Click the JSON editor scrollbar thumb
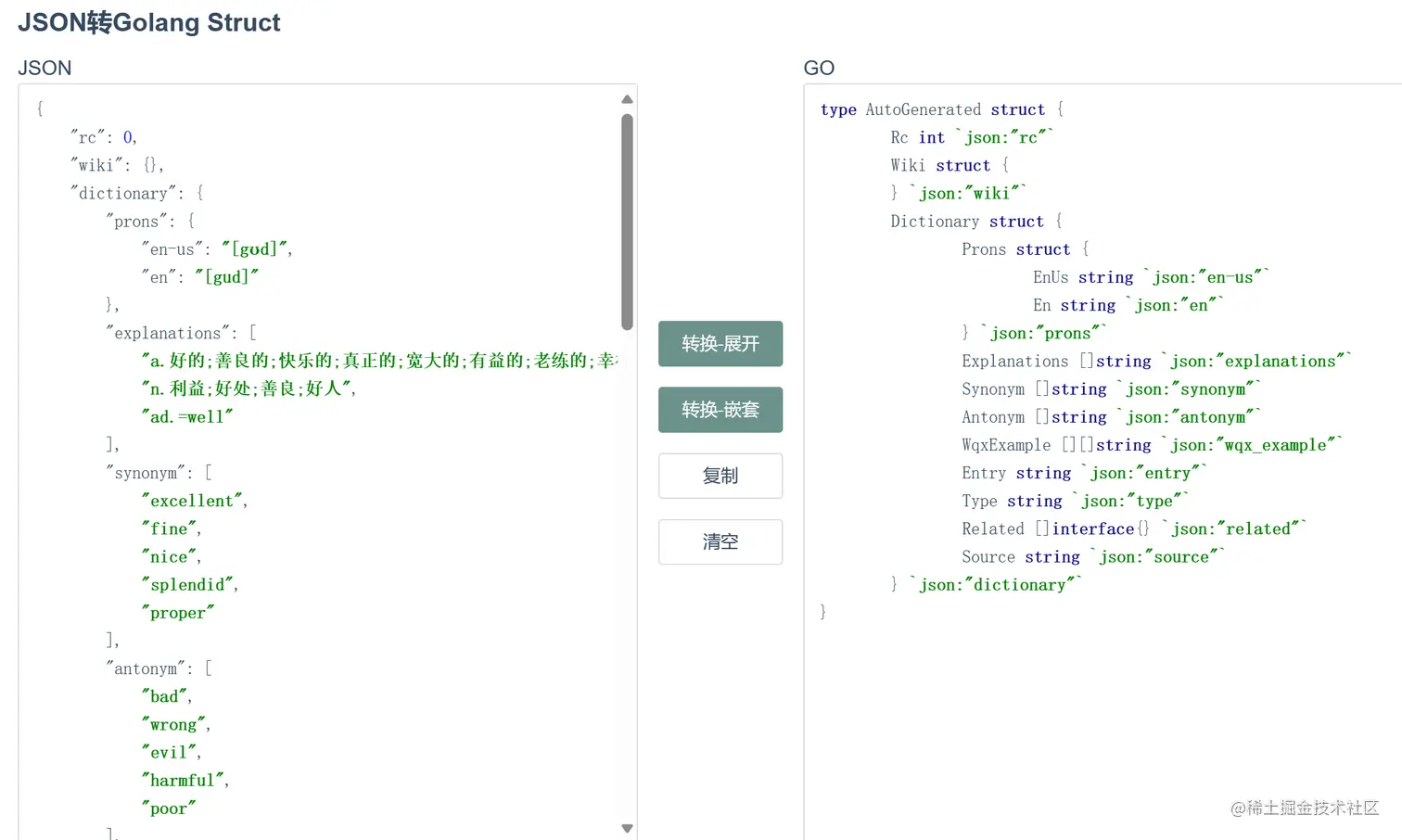This screenshot has width=1402, height=840. [x=627, y=222]
